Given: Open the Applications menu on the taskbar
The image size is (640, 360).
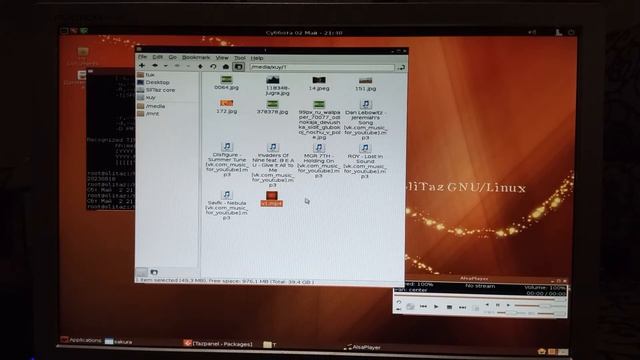Looking at the screenshot, I should 81,340.
